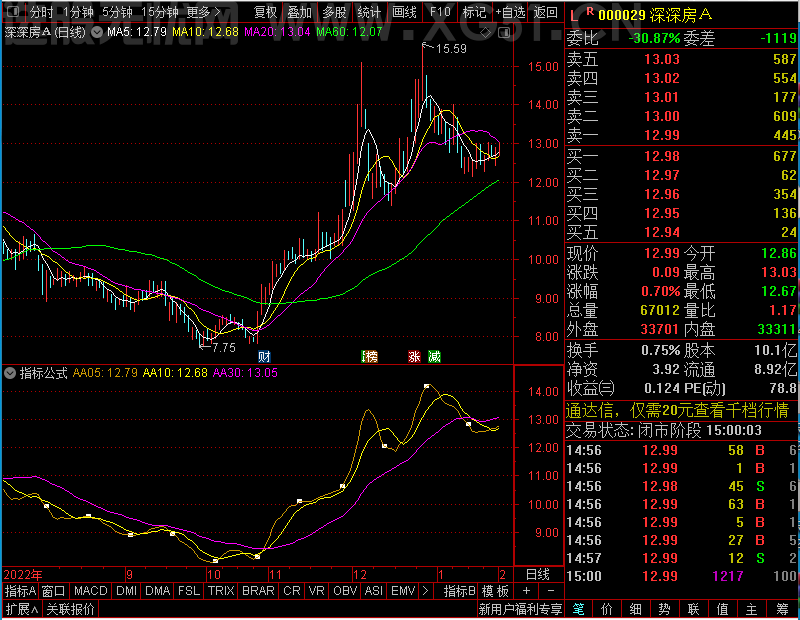Click the red L icon beside stock code
Viewport: 800px width, 620px height.
click(x=574, y=16)
